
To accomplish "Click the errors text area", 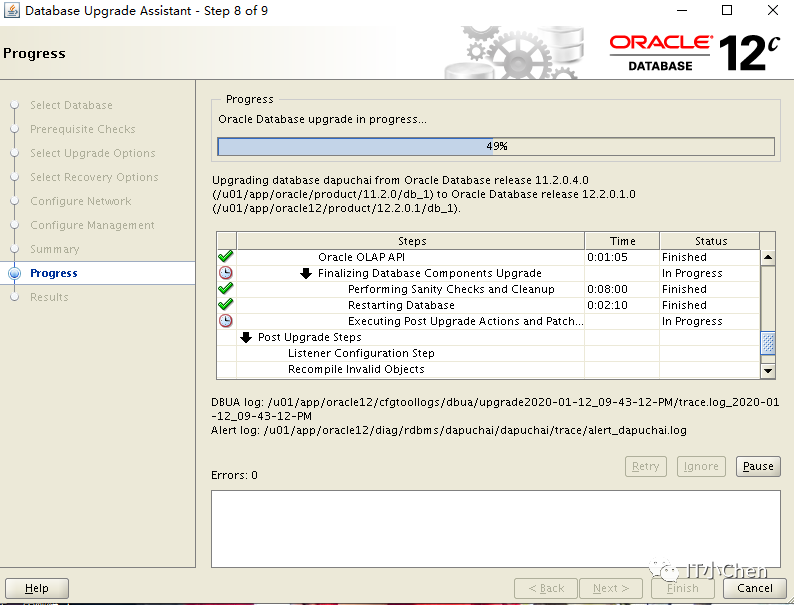I will tap(496, 529).
